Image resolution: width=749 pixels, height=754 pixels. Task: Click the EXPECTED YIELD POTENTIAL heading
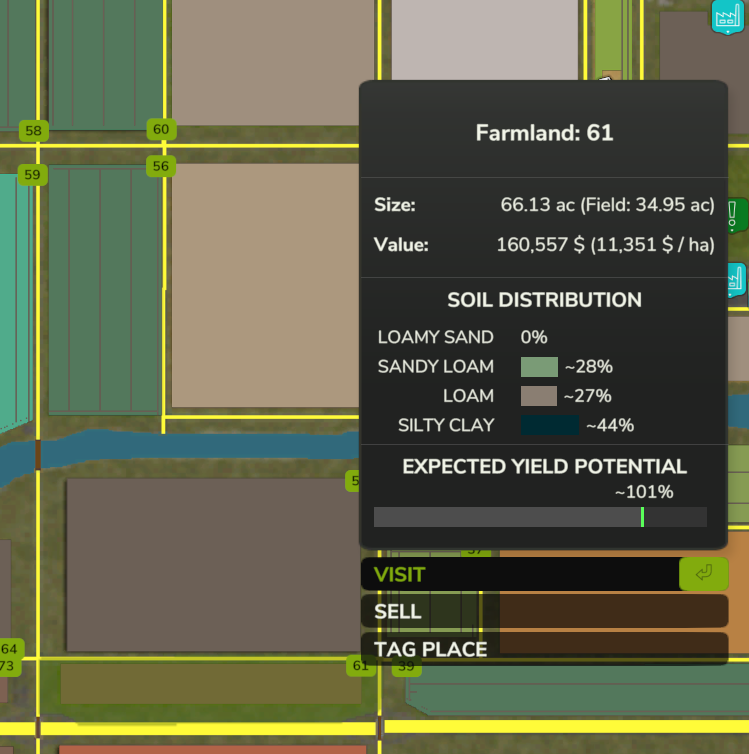(544, 467)
